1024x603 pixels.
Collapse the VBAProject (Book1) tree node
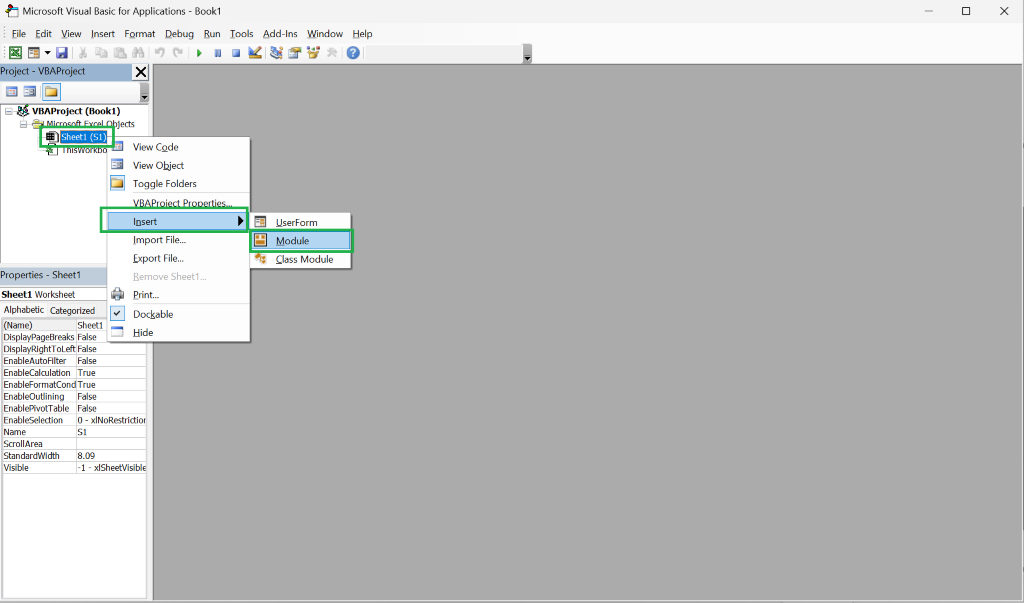[x=8, y=111]
